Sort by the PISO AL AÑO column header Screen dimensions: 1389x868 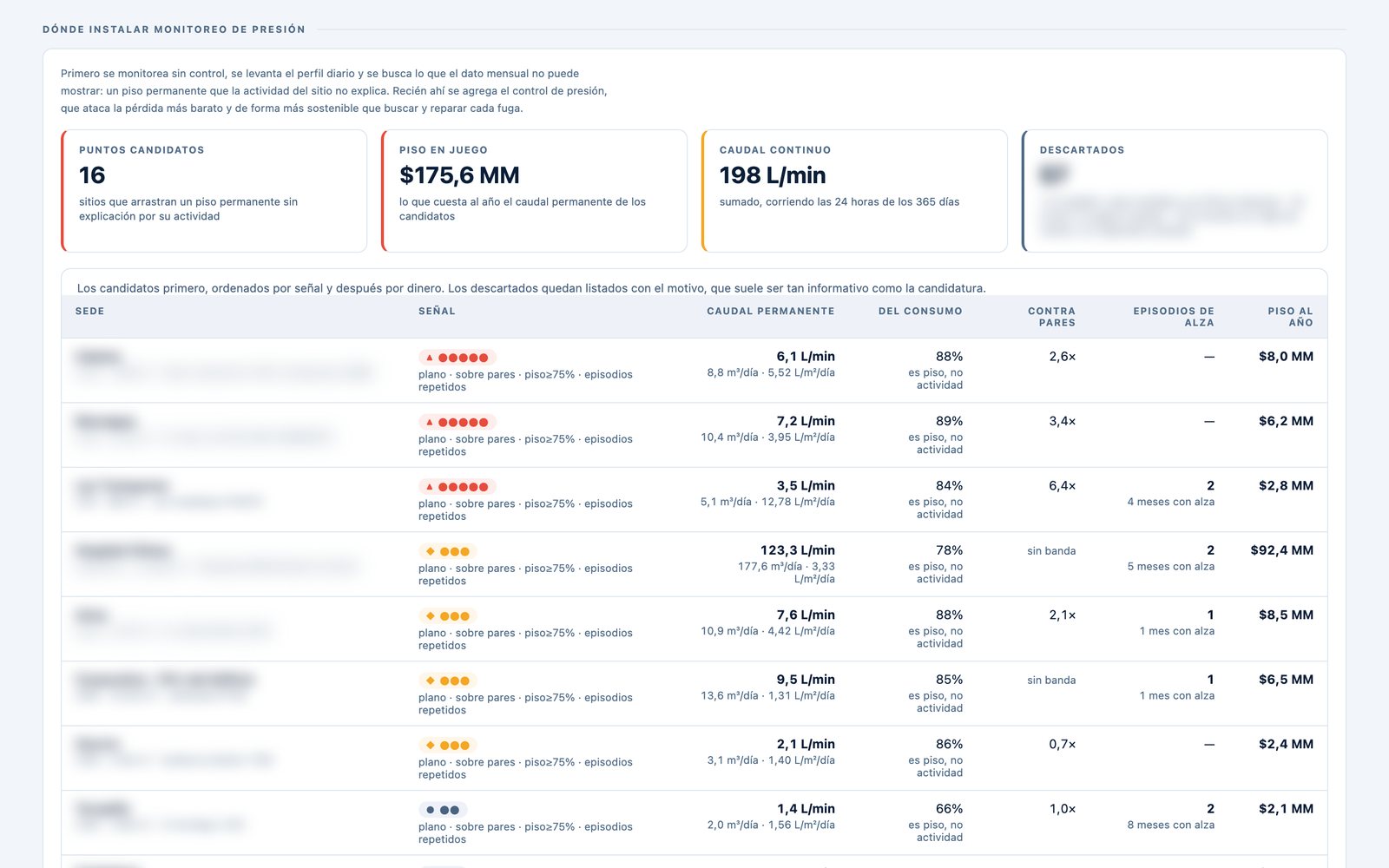coord(1290,317)
